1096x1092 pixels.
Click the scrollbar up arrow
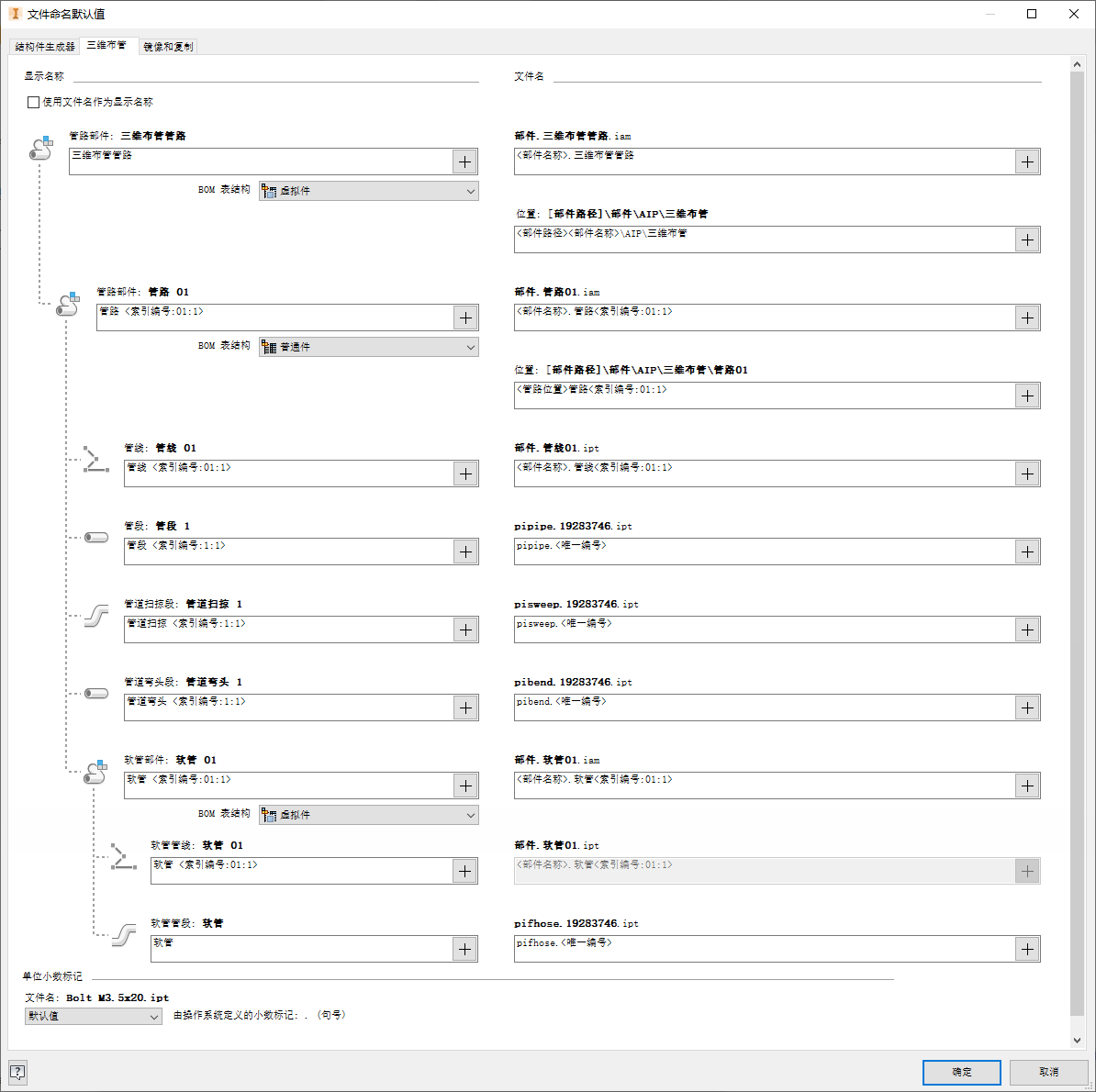point(1077,64)
